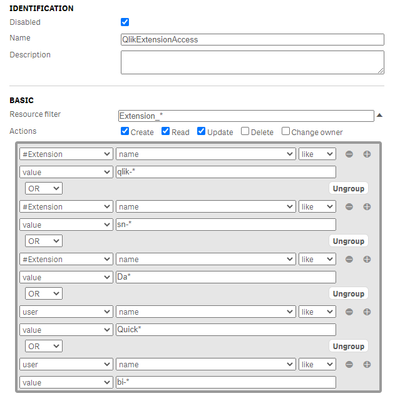This screenshot has height=399, width=400.
Task: Edit the Resource filter field Extension_*
Action: 246,116
